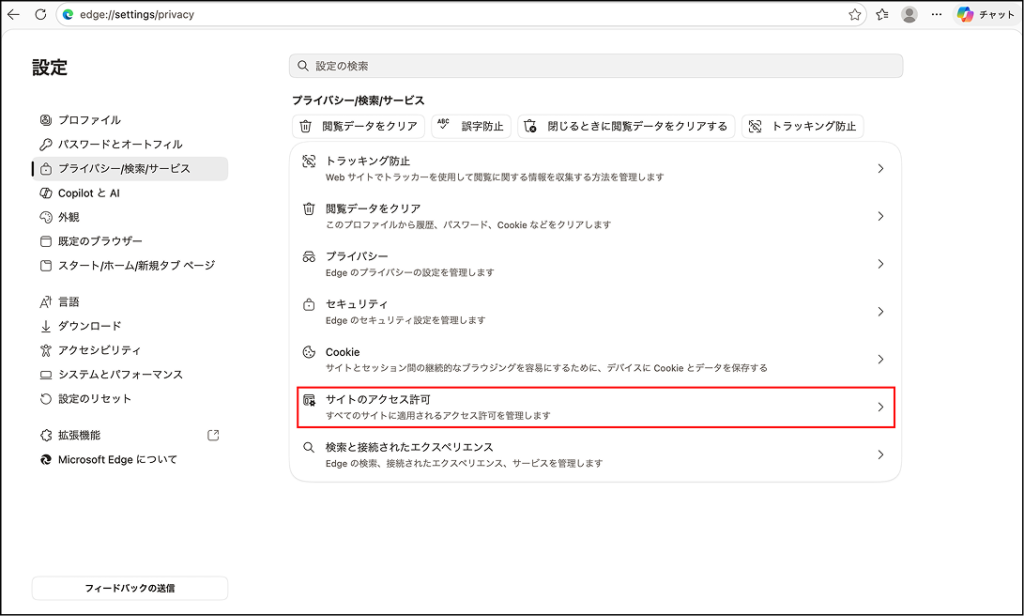Image resolution: width=1024 pixels, height=616 pixels.
Task: Click the description すべてのサイトに適用されるアクセス許可を管理します
Action: (438, 415)
